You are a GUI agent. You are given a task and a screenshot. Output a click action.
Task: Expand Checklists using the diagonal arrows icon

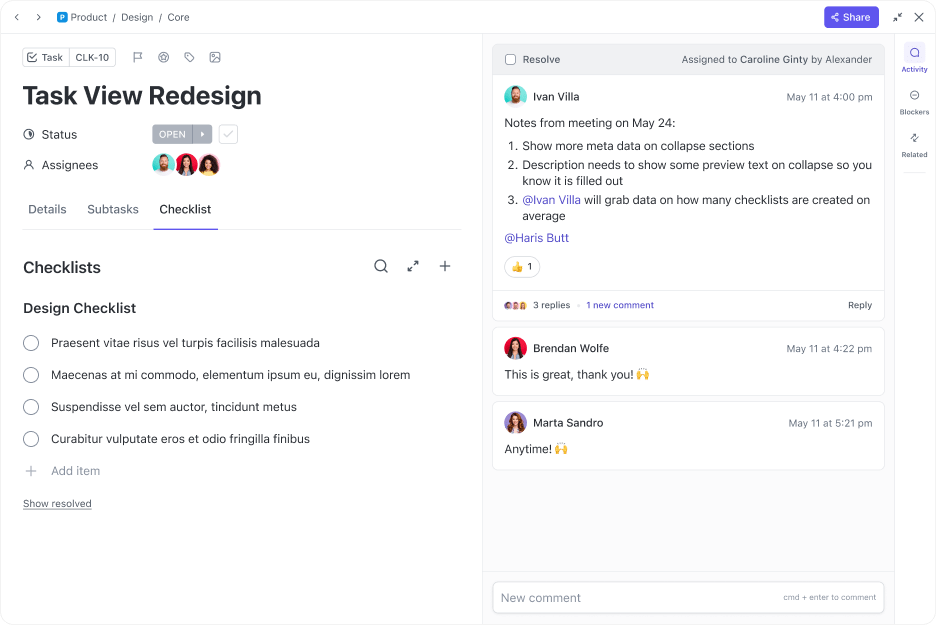[413, 266]
